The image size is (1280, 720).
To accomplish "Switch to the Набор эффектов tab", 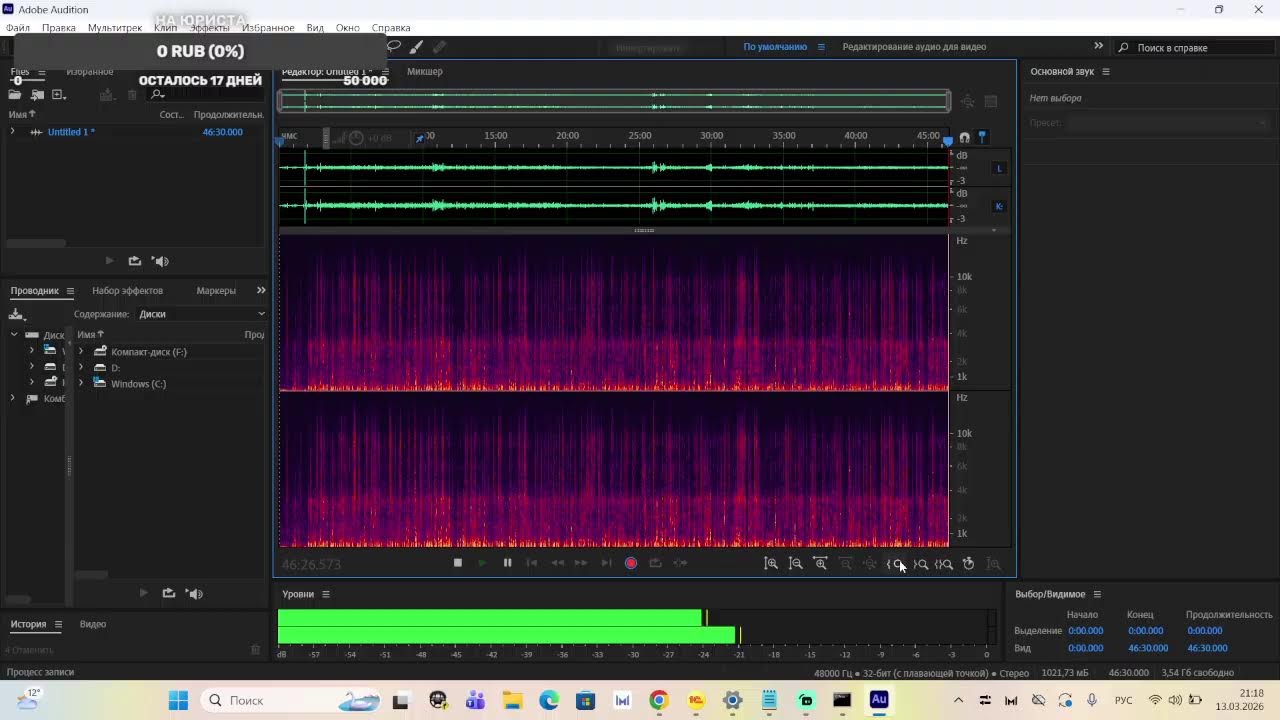I will [x=127, y=291].
